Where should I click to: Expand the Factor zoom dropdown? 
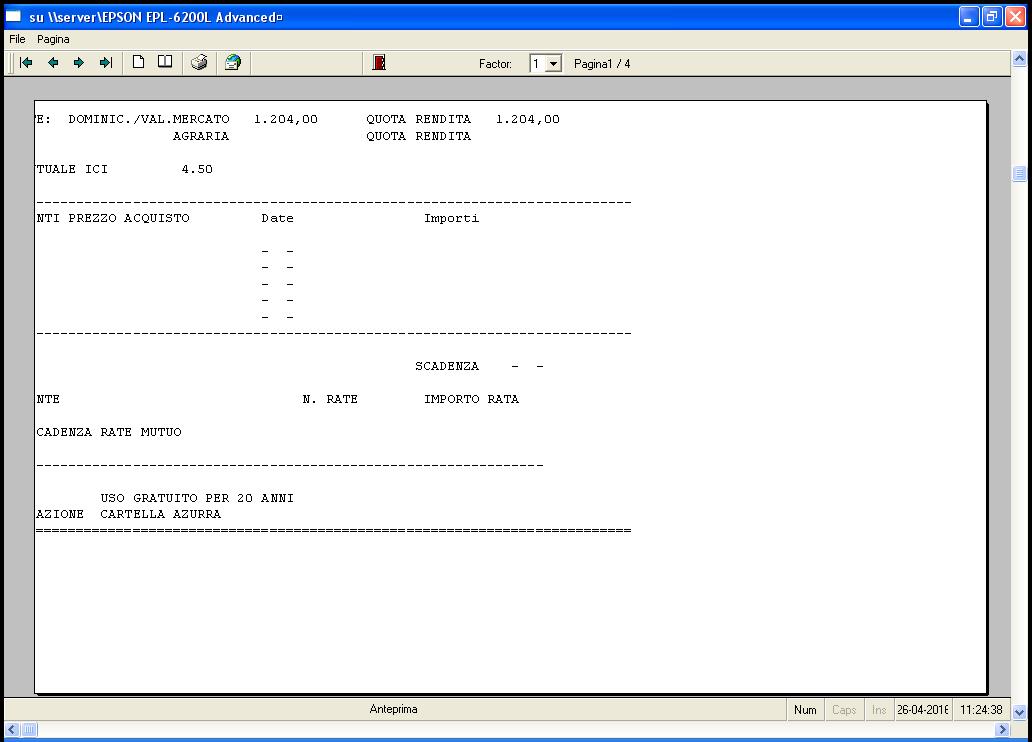click(554, 64)
